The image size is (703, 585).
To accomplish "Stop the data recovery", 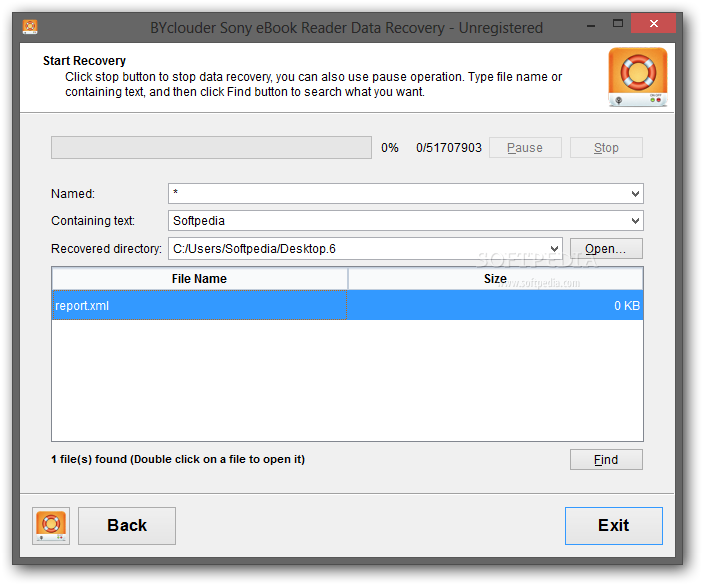I will click(x=606, y=147).
